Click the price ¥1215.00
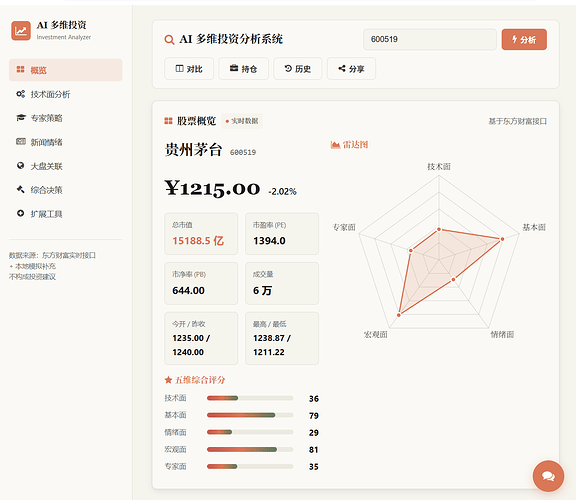The width and height of the screenshot is (576, 500). pyautogui.click(x=212, y=188)
